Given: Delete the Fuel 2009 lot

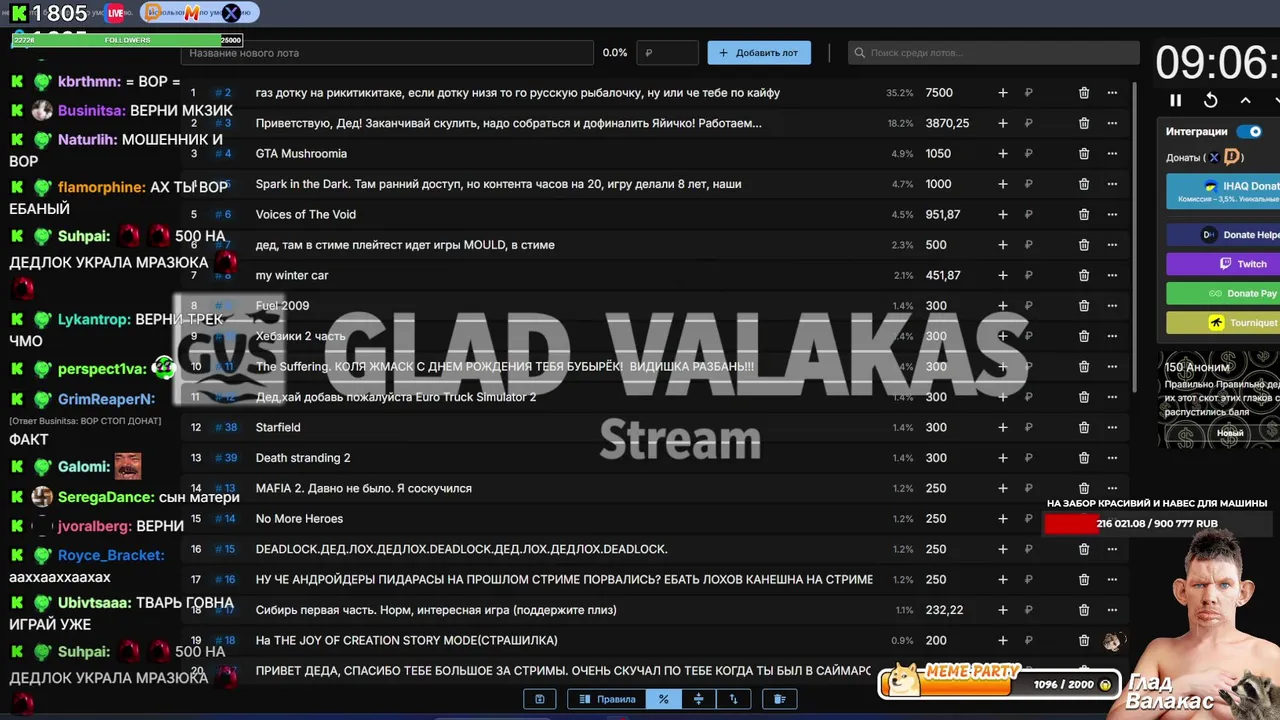Looking at the screenshot, I should pyautogui.click(x=1084, y=306).
